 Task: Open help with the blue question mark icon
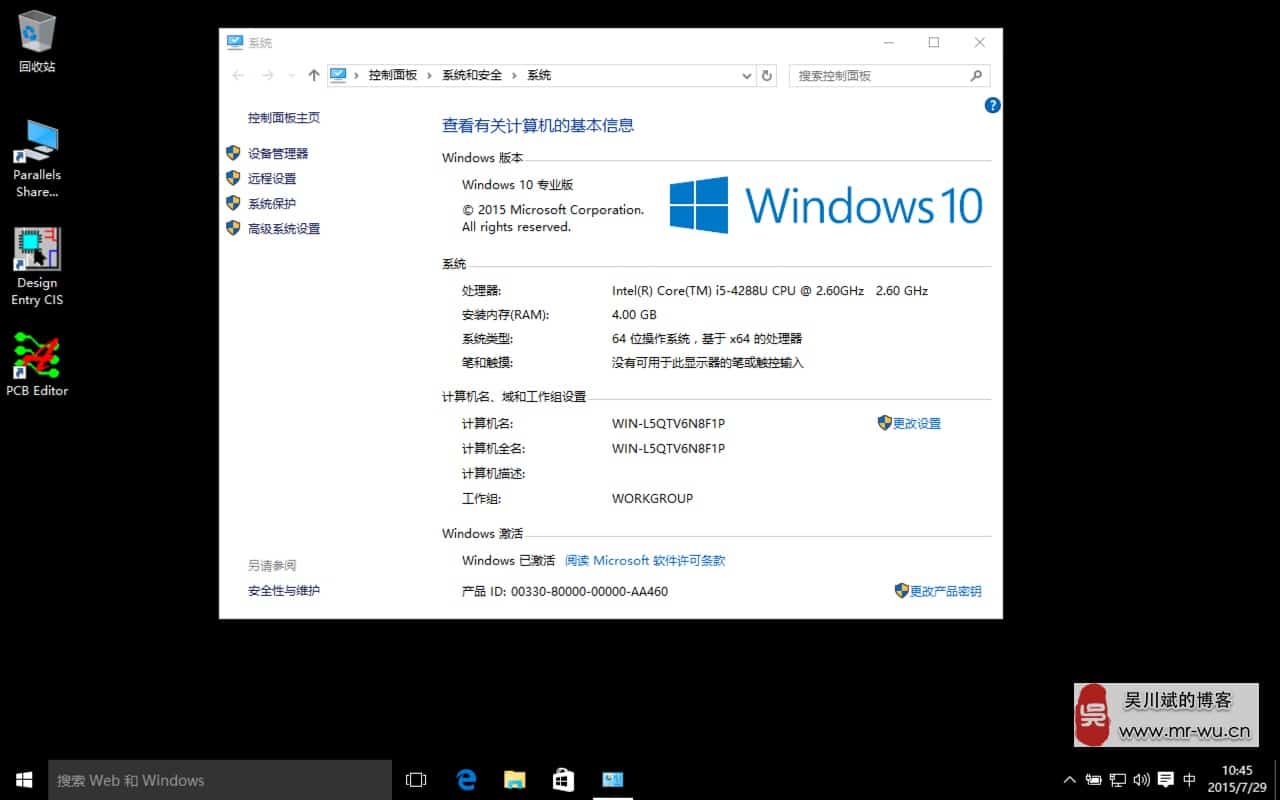(992, 105)
